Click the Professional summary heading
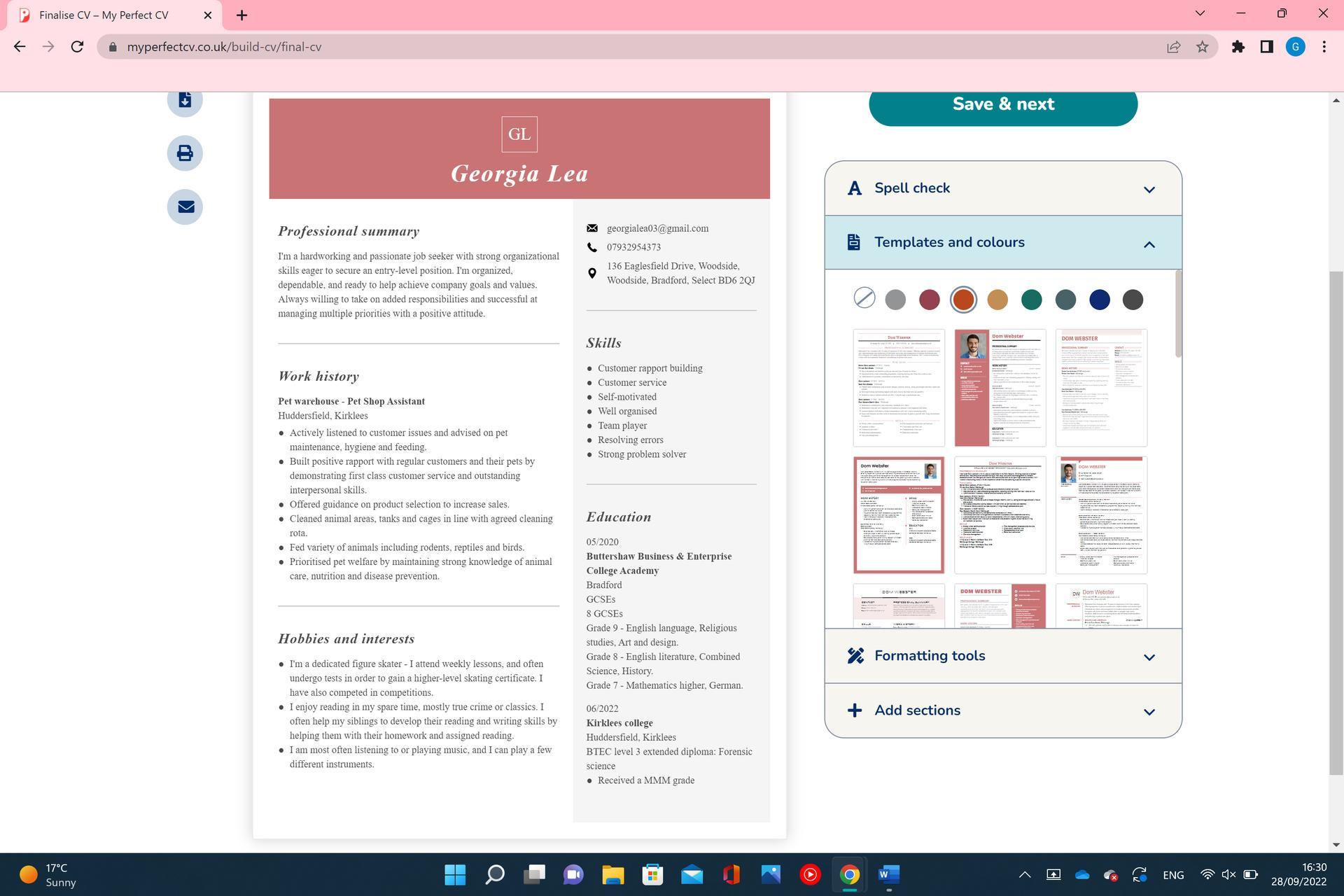The image size is (1344, 896). pyautogui.click(x=349, y=232)
